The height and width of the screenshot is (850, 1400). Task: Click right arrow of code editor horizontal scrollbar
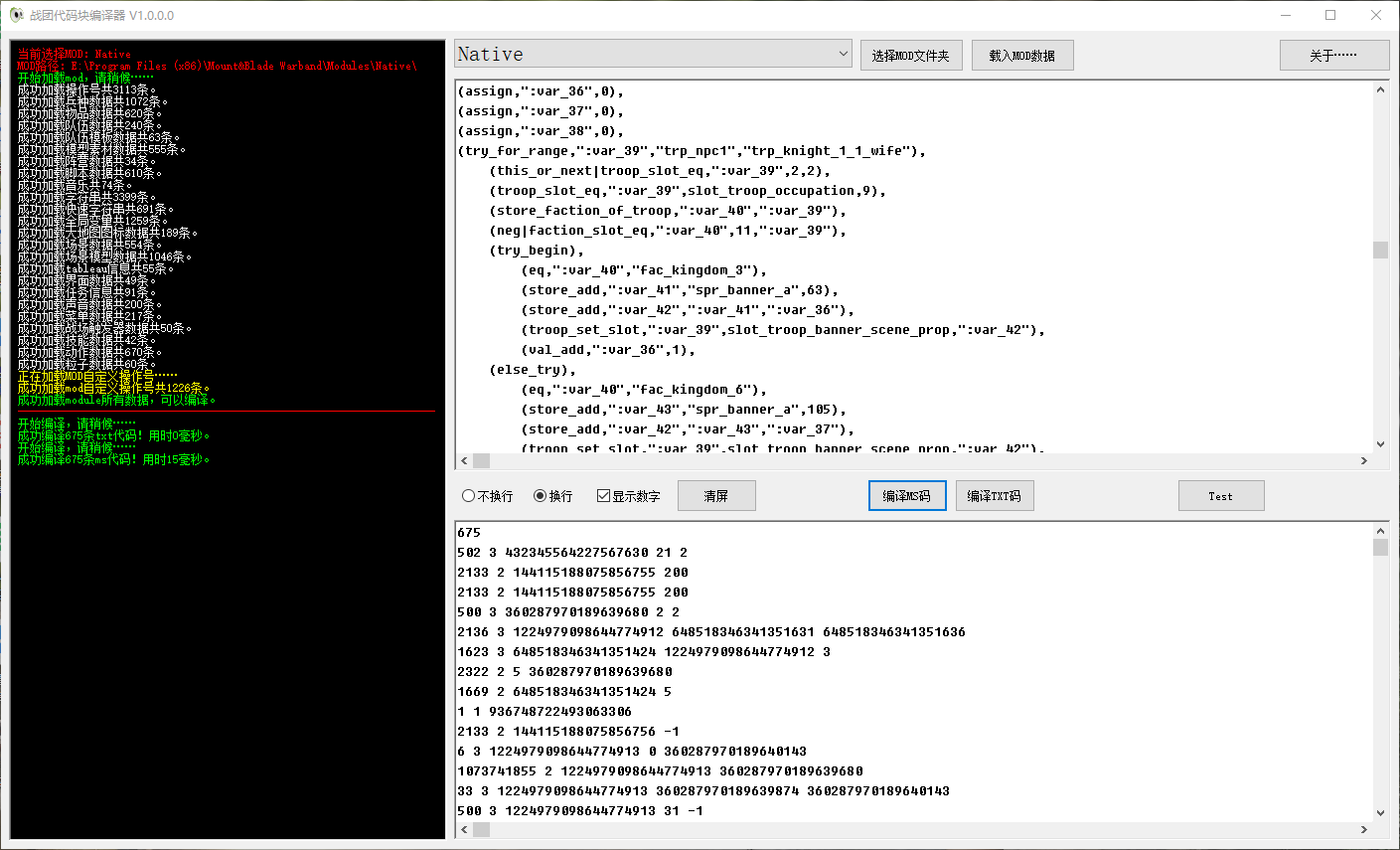pyautogui.click(x=1364, y=460)
